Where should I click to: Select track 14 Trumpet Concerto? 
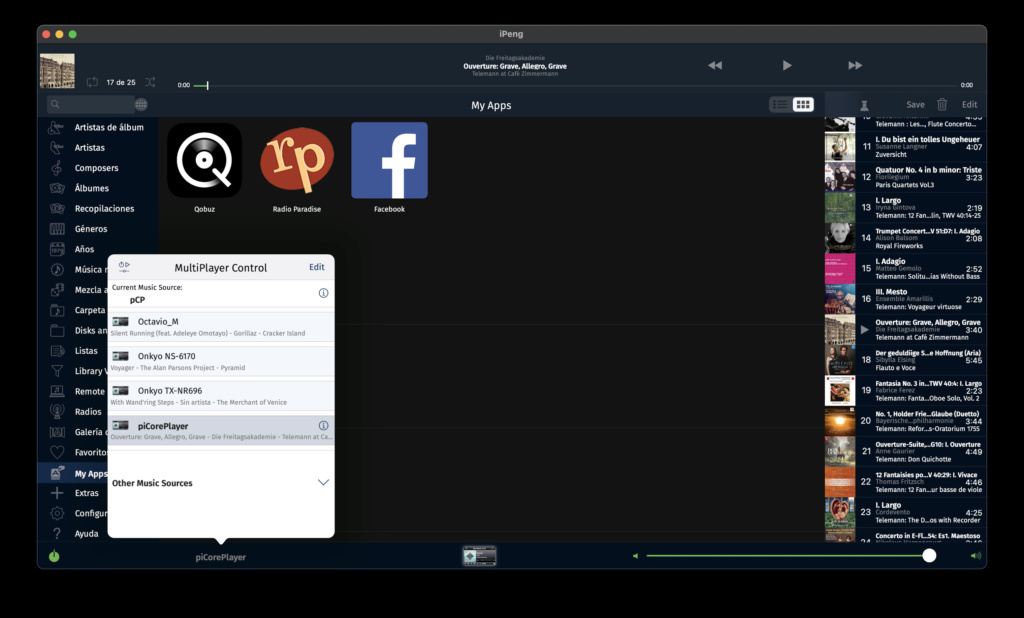(905, 238)
